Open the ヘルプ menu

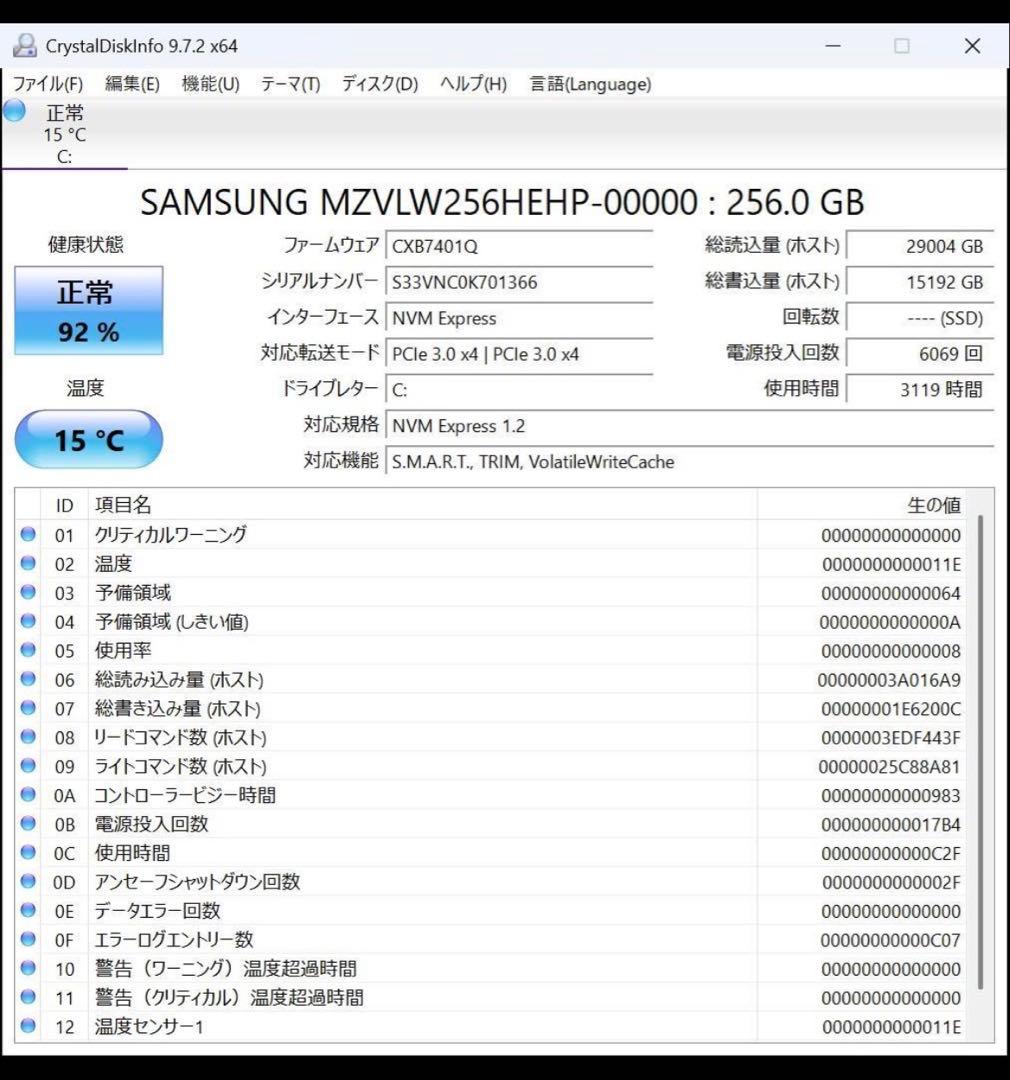coord(470,84)
